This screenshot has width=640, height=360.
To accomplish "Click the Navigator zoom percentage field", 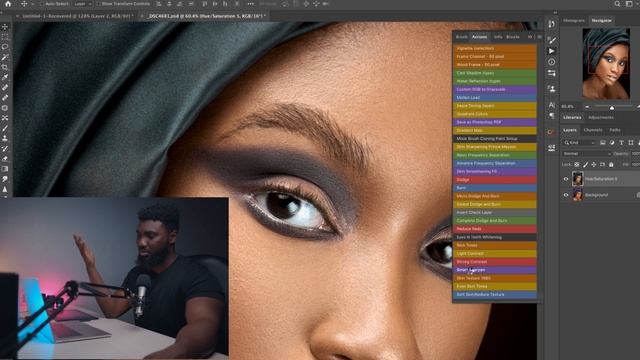I will pyautogui.click(x=569, y=107).
